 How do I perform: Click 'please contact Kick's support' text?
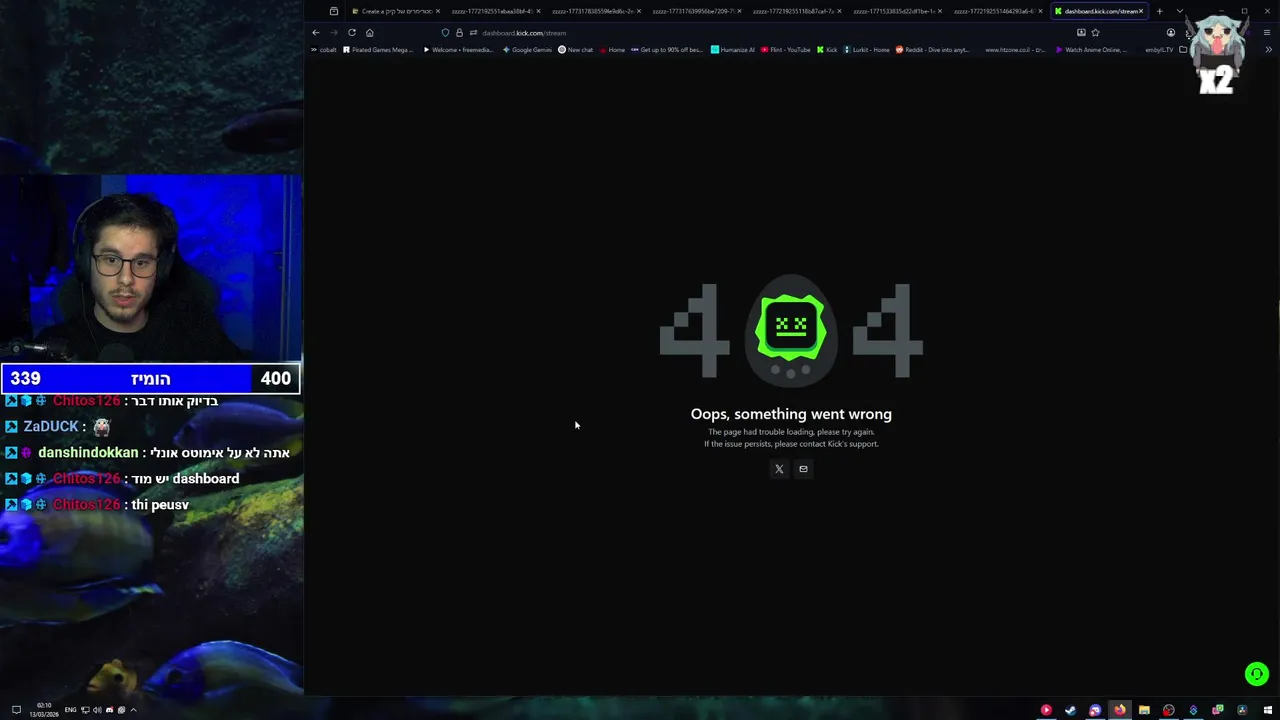click(x=825, y=444)
